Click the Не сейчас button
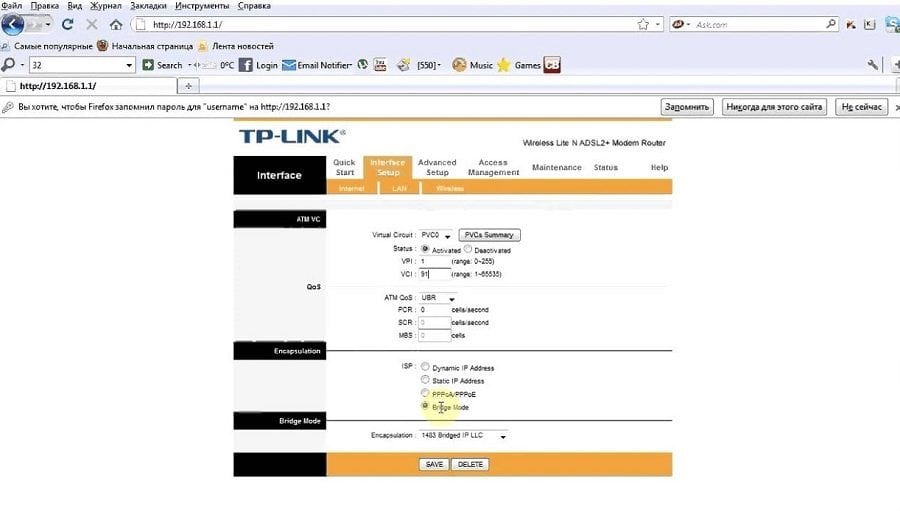This screenshot has width=900, height=511. coord(862,107)
